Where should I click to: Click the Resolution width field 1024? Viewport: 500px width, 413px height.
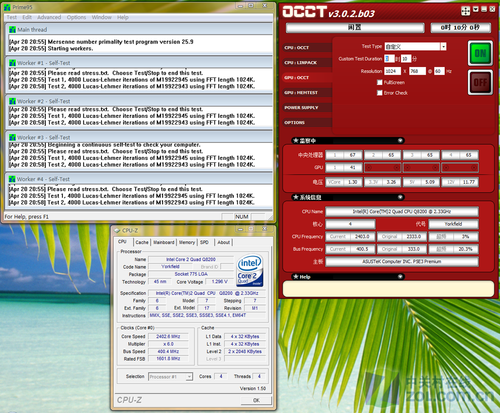pyautogui.click(x=392, y=71)
